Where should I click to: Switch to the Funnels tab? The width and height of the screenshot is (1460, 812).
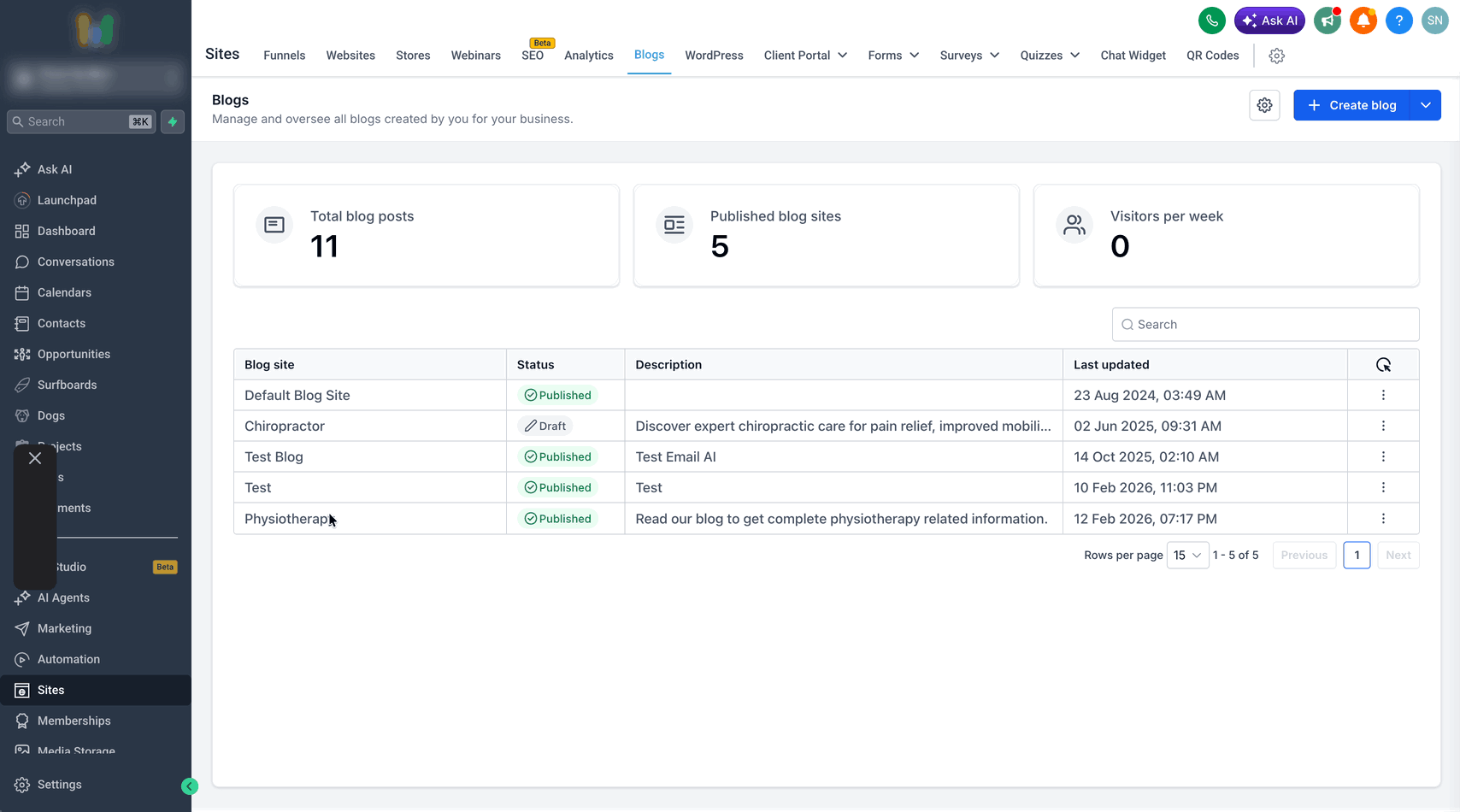285,56
